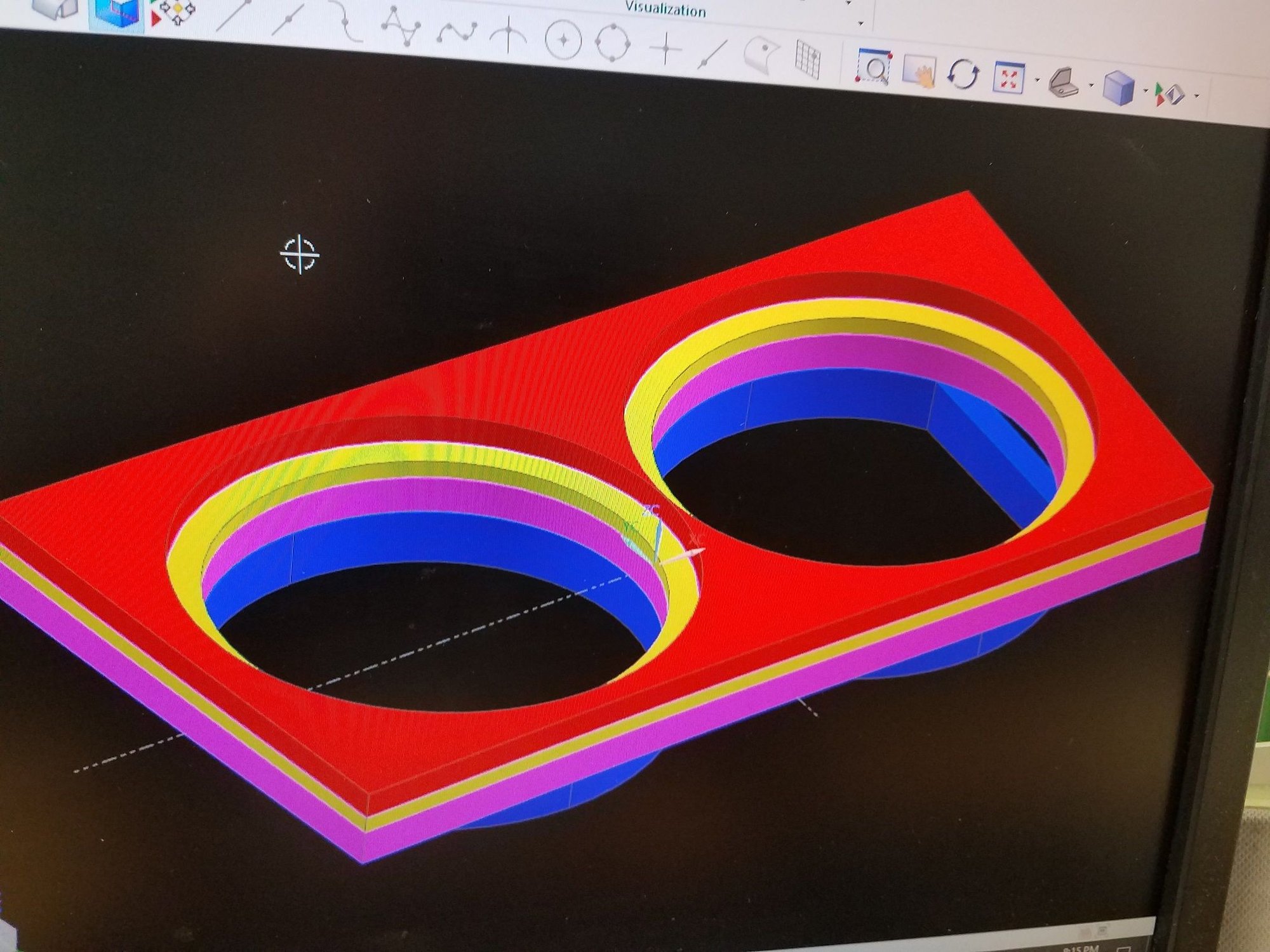This screenshot has height=952, width=1270.
Task: Click the blue cube icon in top-left toolbar
Action: (x=116, y=15)
